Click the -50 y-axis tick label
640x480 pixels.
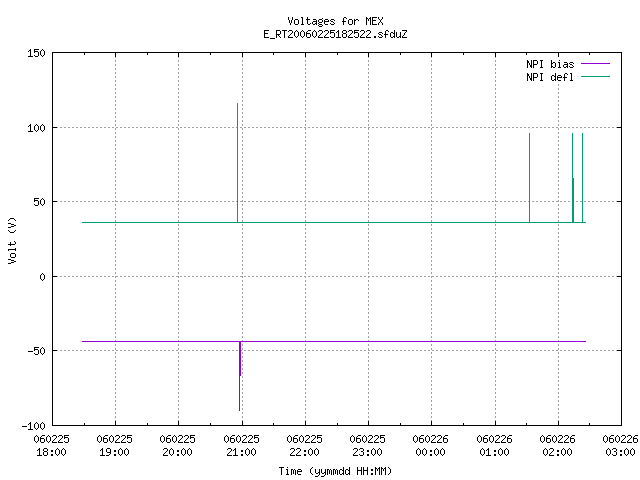tap(36, 351)
